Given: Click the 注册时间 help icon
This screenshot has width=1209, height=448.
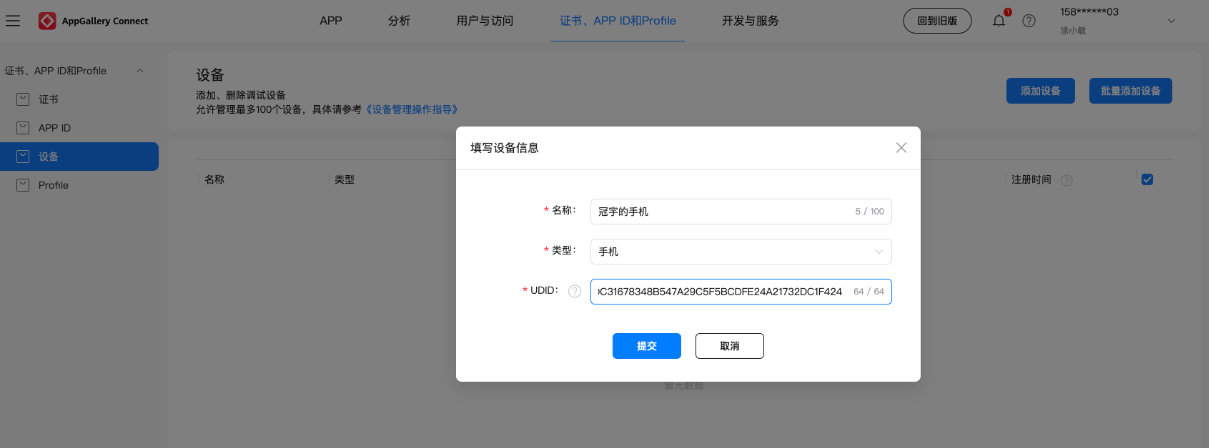Looking at the screenshot, I should (1067, 180).
